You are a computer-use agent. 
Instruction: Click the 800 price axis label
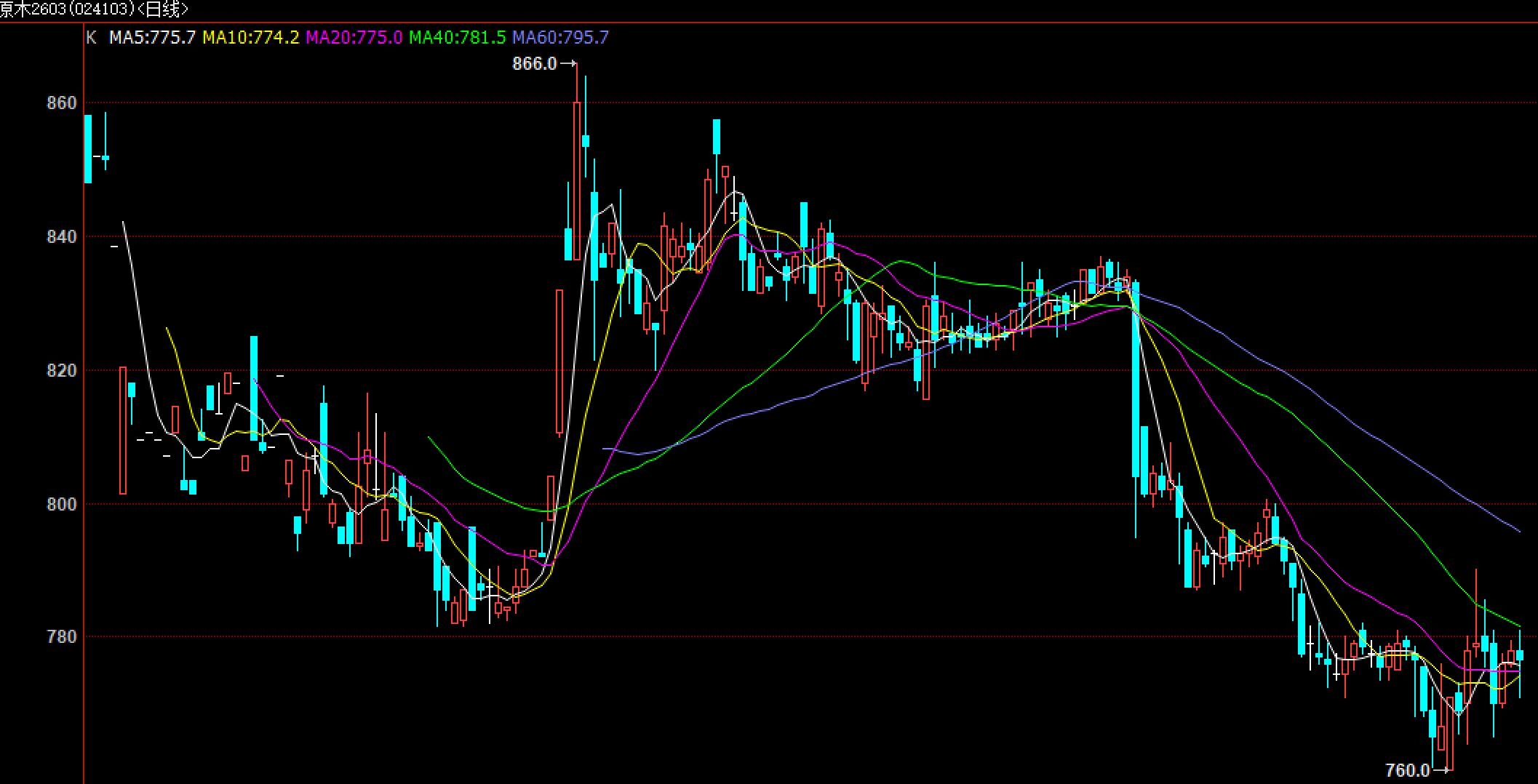click(x=61, y=504)
